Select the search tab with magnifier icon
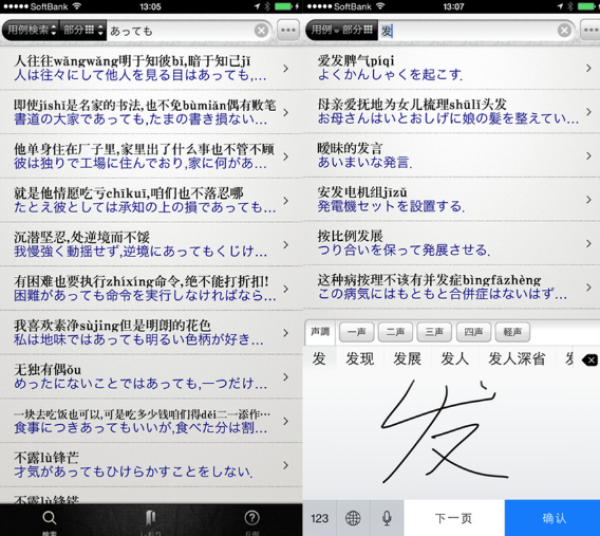 pos(49,521)
